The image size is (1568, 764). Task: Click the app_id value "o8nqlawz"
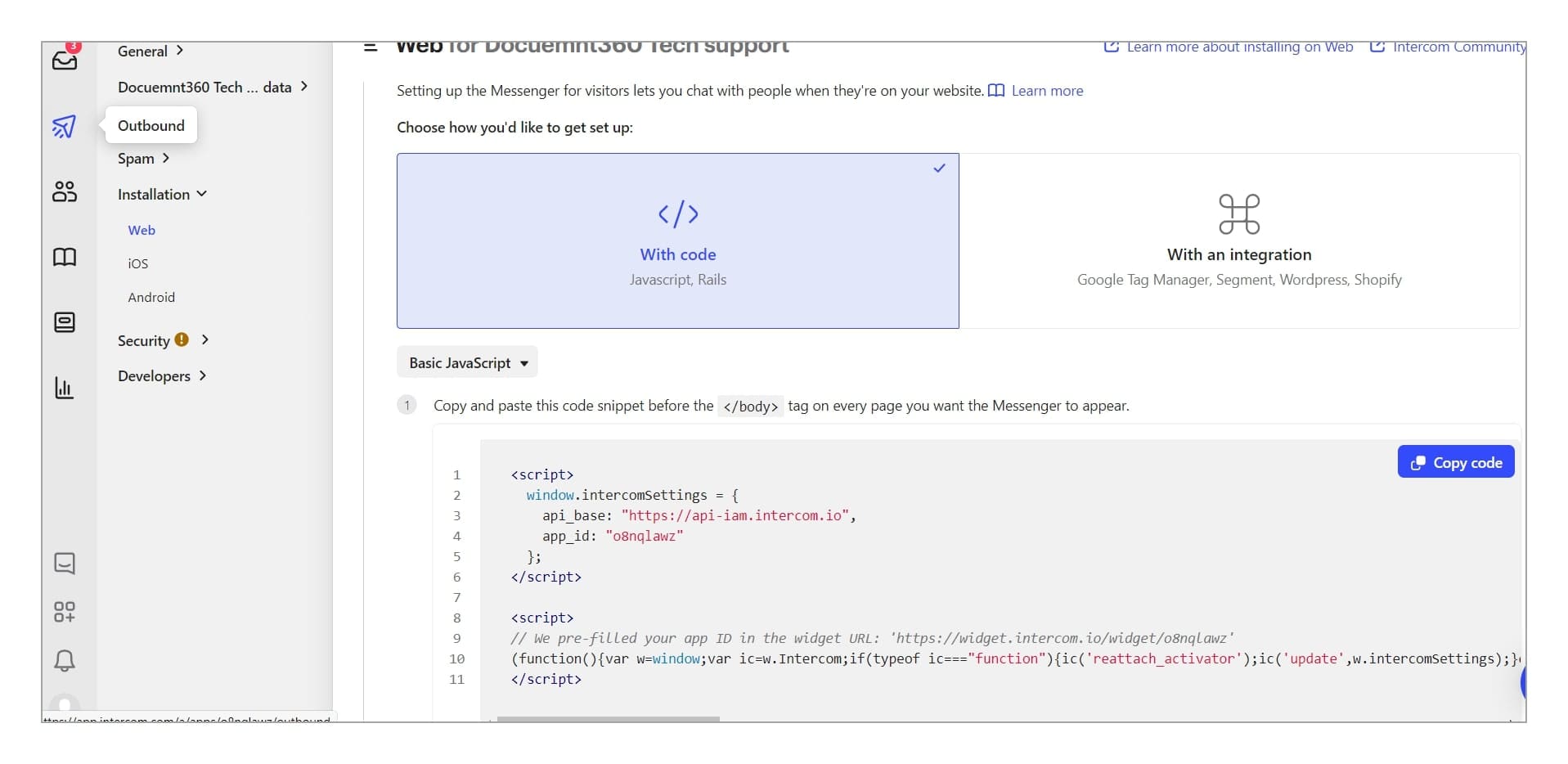[x=644, y=536]
